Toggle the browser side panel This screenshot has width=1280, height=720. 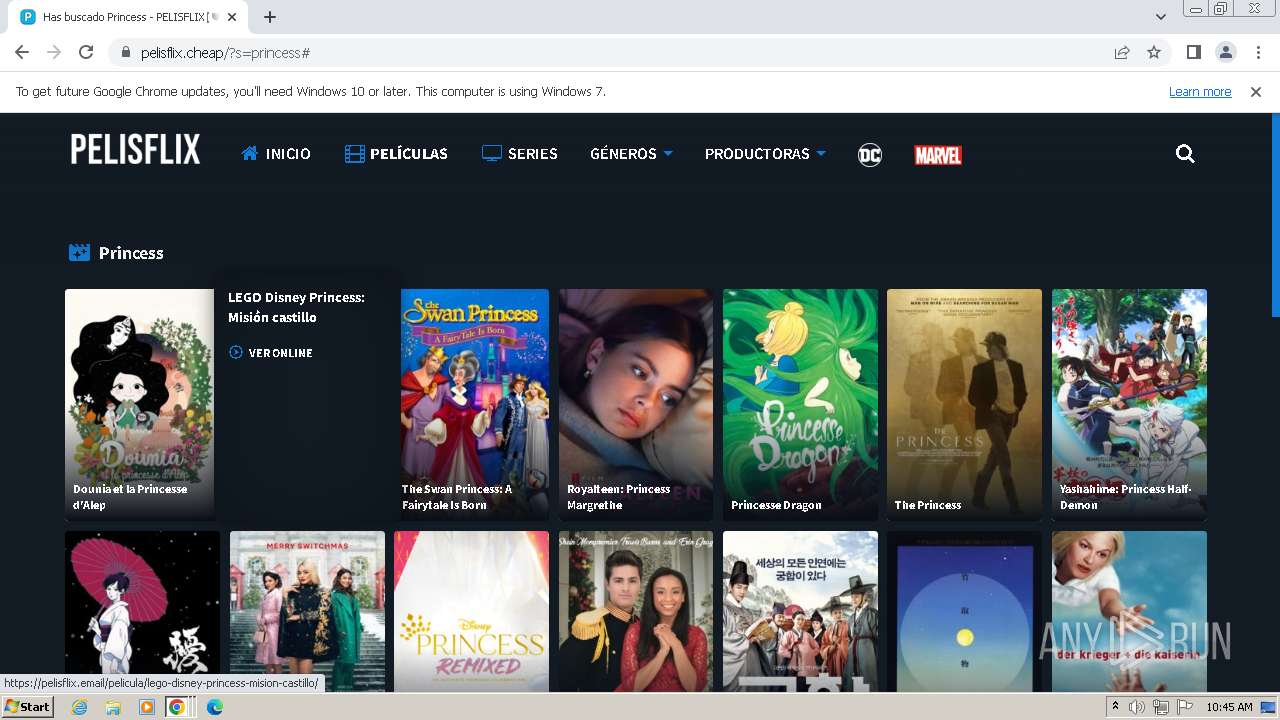tap(1193, 52)
